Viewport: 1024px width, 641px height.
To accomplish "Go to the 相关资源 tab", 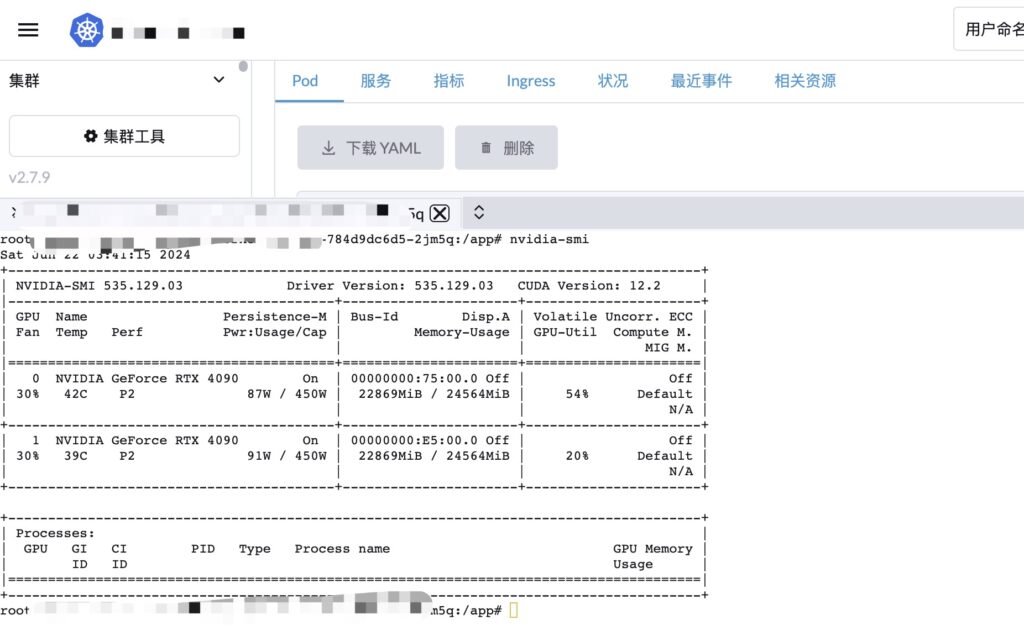I will click(x=805, y=81).
